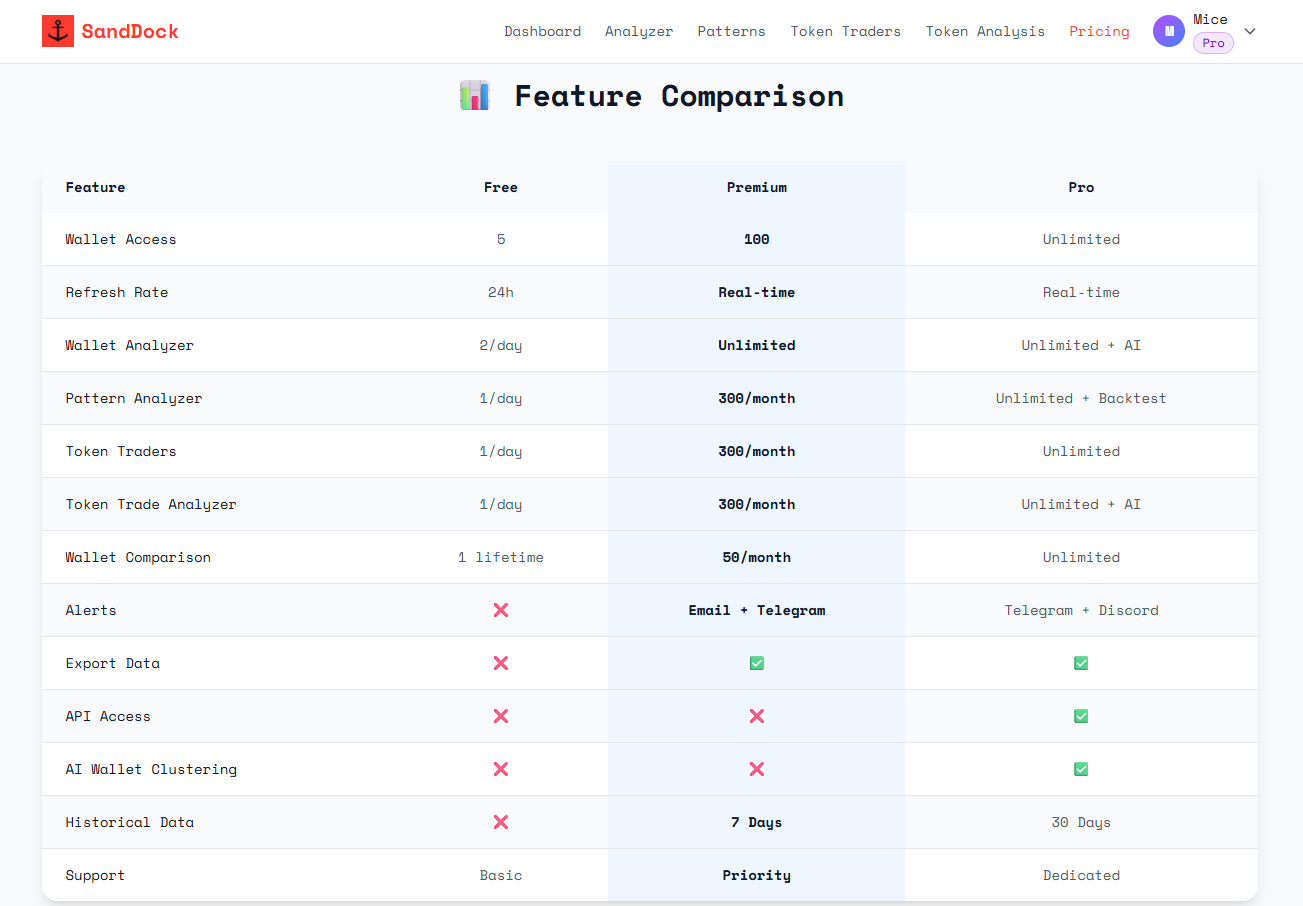Click the Refresh Rate row label
This screenshot has width=1303, height=906.
click(x=117, y=292)
